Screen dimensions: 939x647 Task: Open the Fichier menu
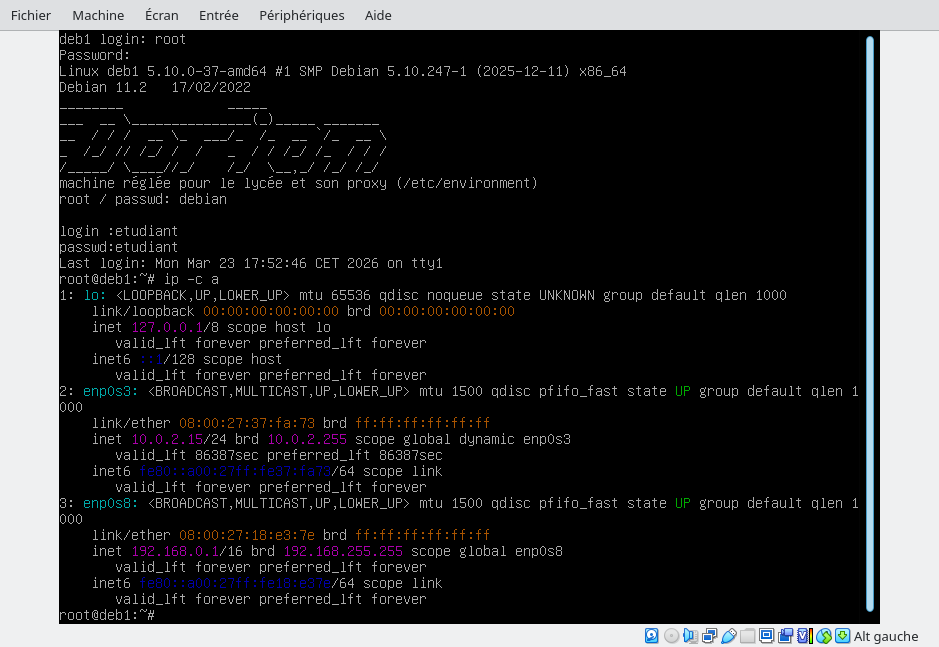click(x=31, y=15)
